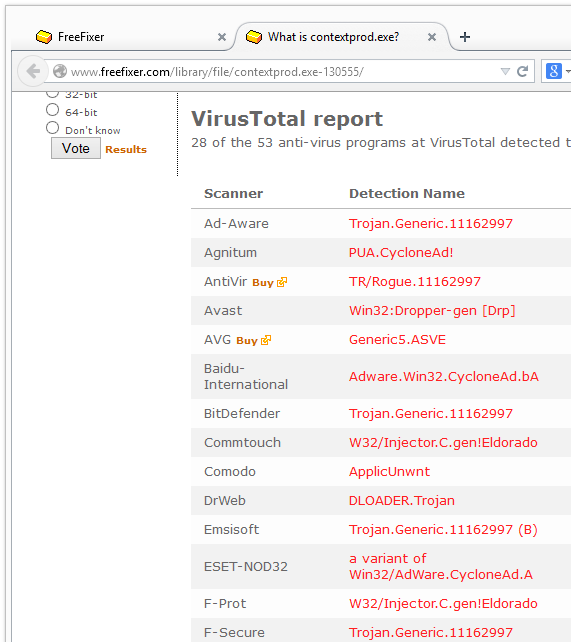The height and width of the screenshot is (642, 571).
Task: Click the FreeFixer tab favicon
Action: (44, 37)
